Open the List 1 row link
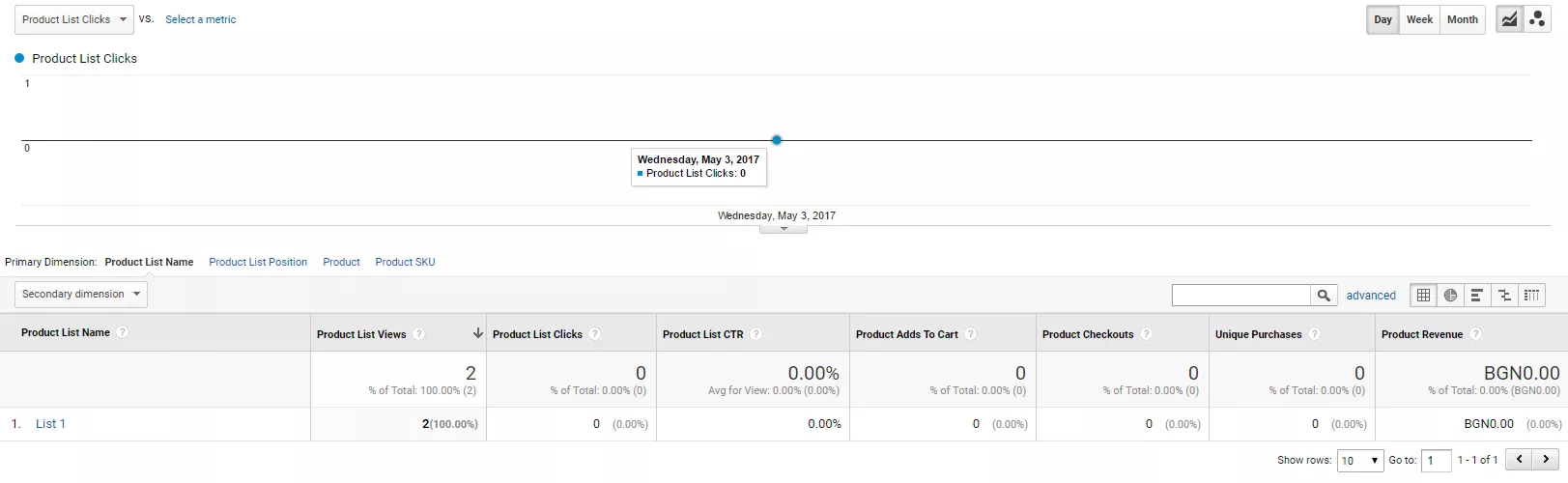 click(50, 424)
